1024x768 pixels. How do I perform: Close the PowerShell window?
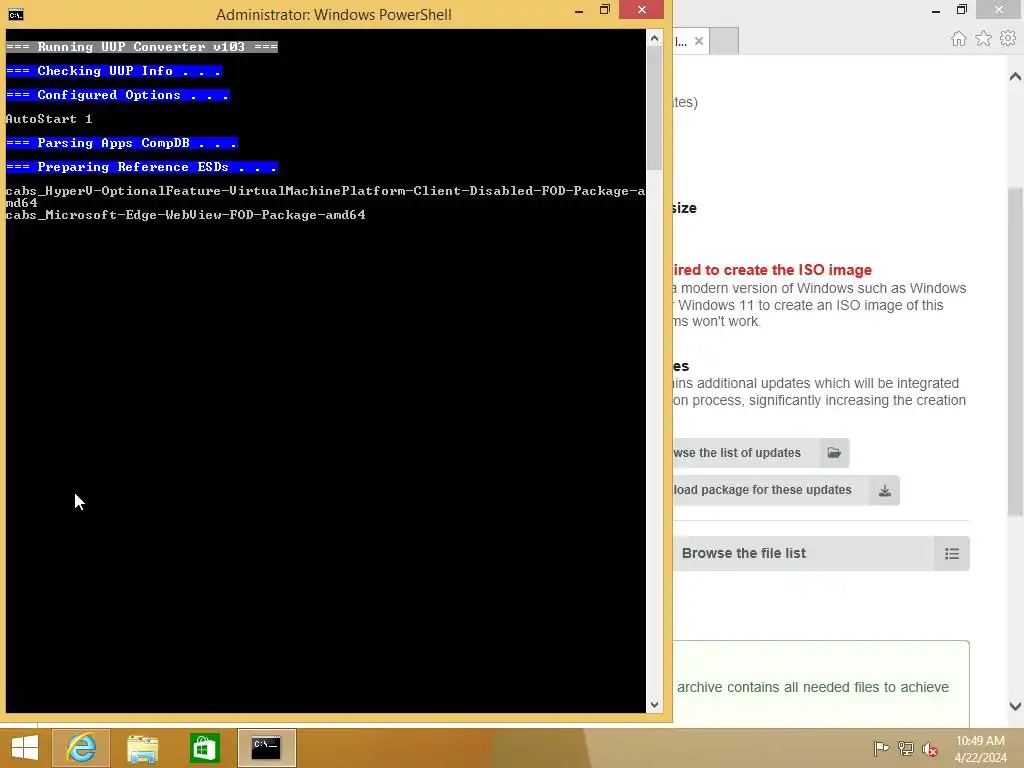tap(641, 9)
